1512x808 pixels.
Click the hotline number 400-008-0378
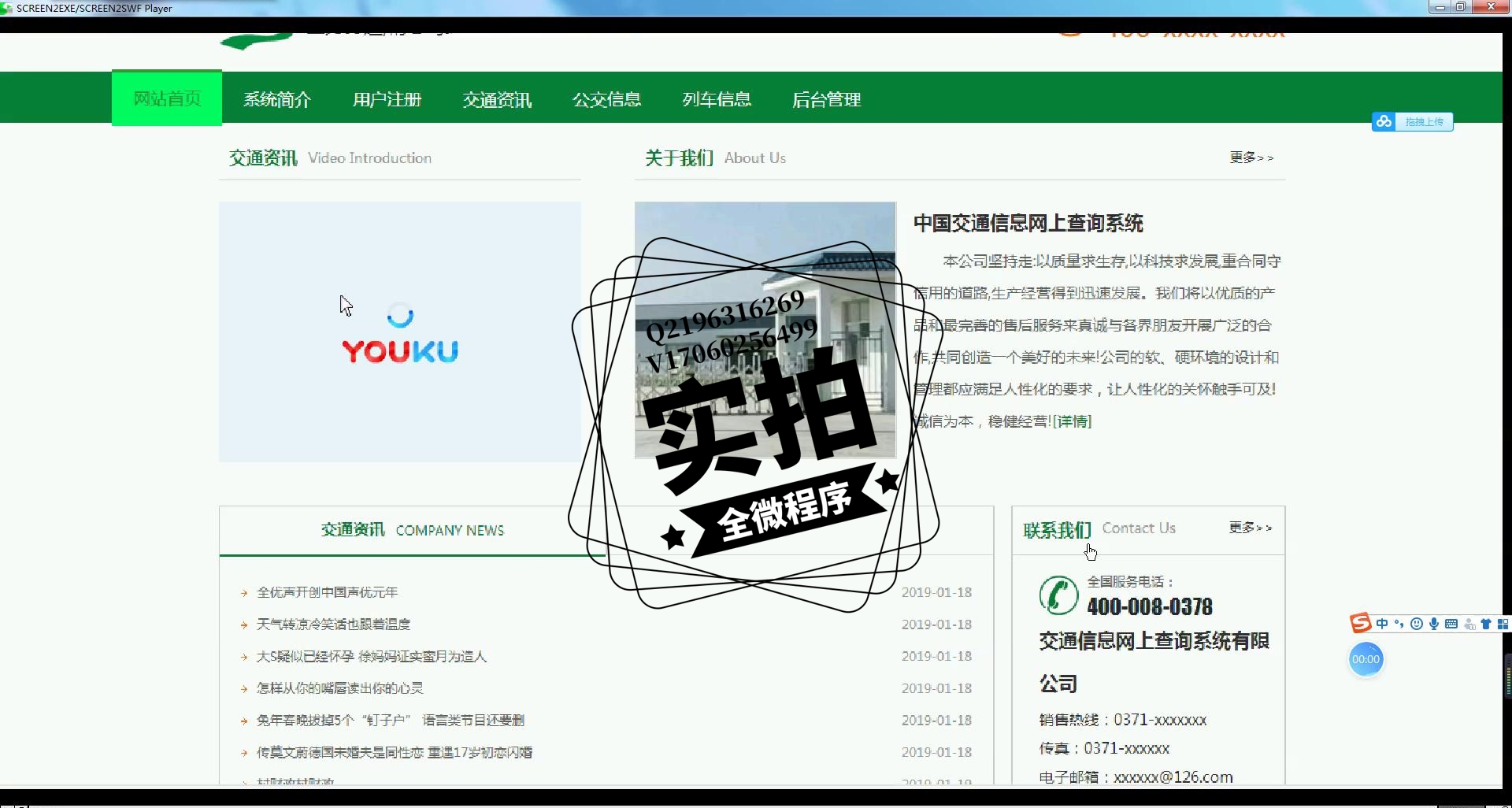click(1150, 606)
